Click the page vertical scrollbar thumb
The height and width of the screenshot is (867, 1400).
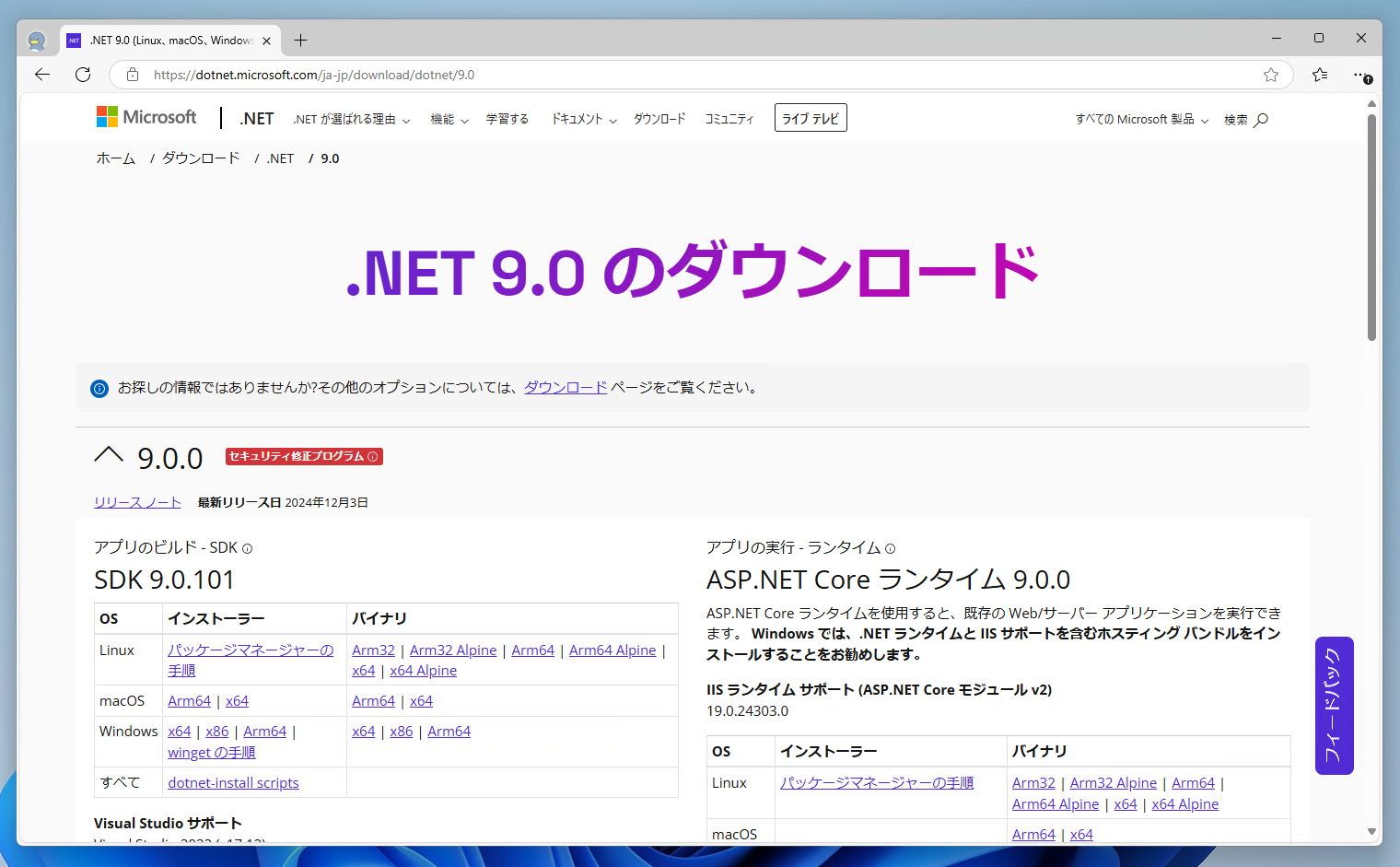[1371, 228]
